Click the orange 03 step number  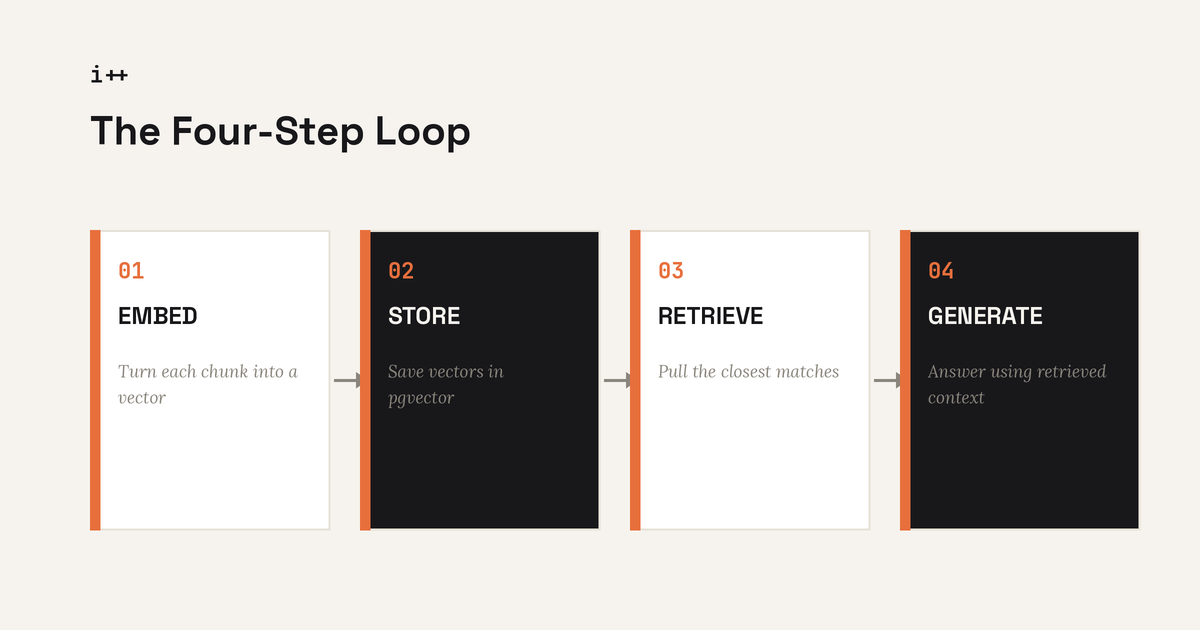tap(671, 270)
